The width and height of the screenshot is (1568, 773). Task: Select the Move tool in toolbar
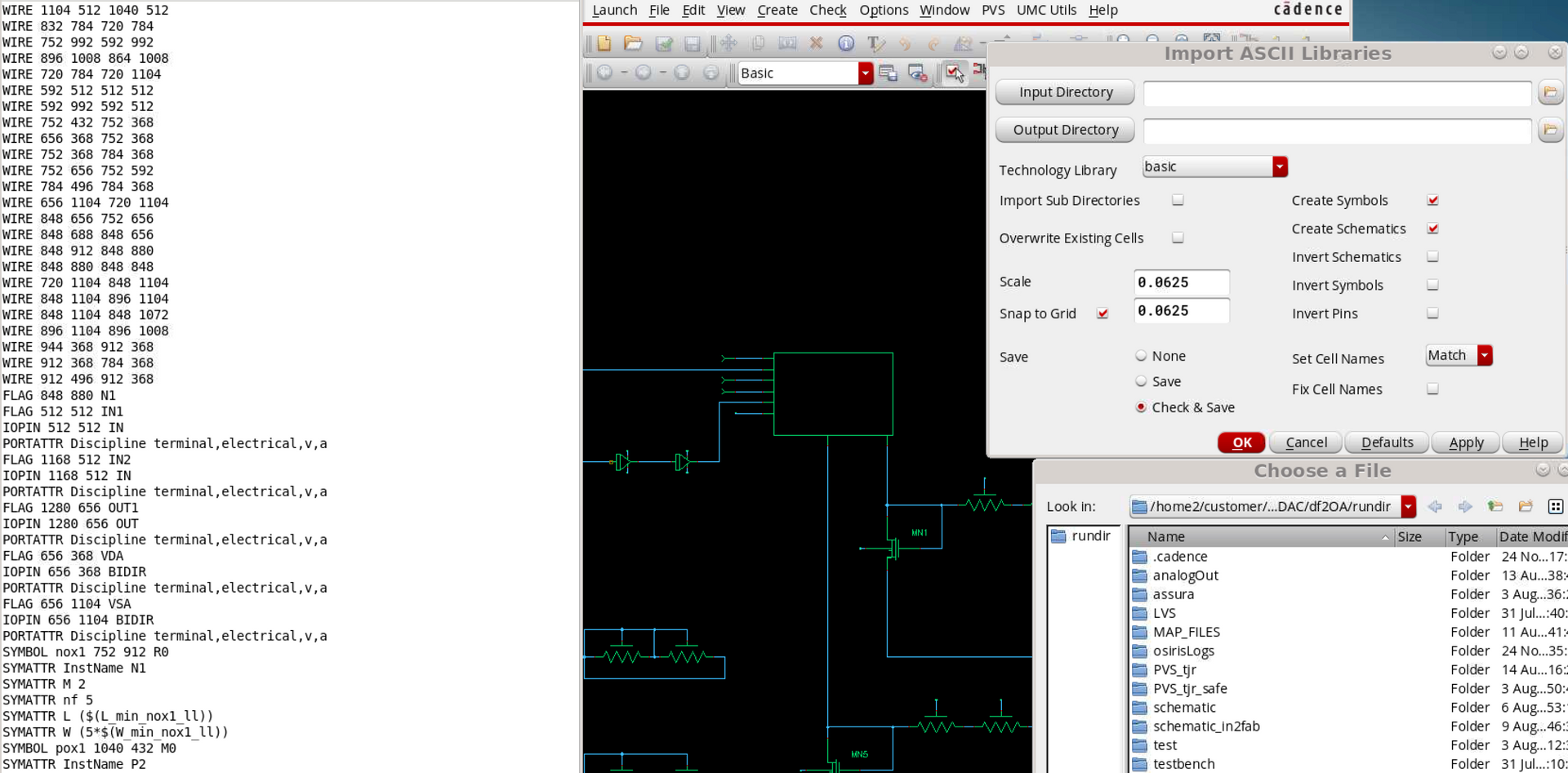pyautogui.click(x=728, y=43)
